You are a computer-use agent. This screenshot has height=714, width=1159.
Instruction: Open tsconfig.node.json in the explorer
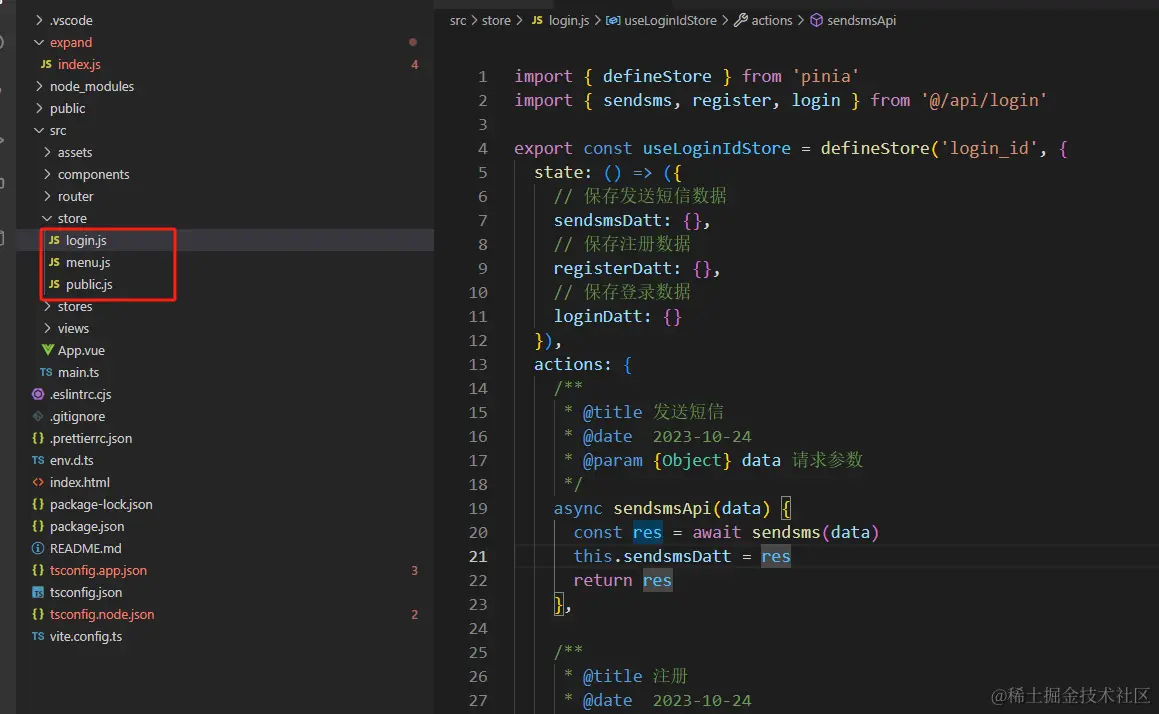(x=102, y=614)
